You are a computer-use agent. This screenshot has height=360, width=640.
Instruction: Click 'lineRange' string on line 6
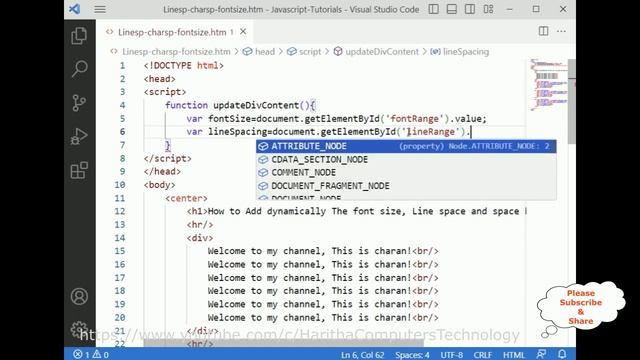pyautogui.click(x=431, y=132)
